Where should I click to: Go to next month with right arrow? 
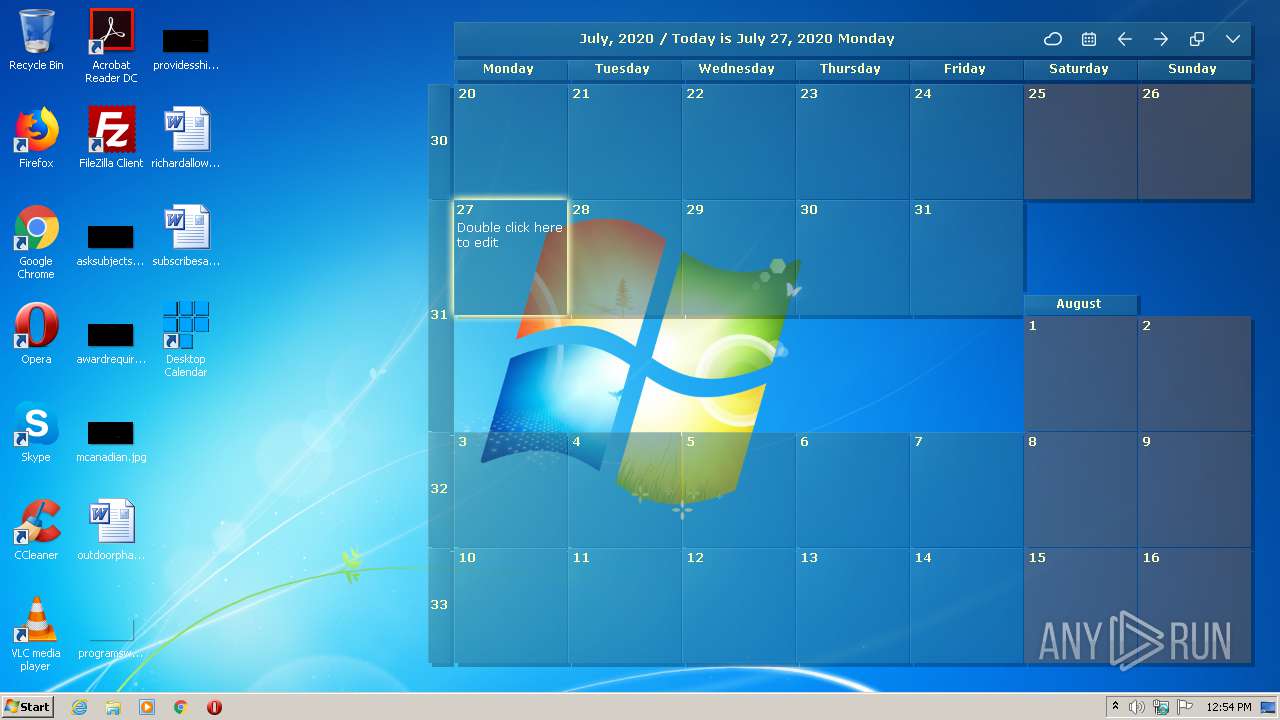click(1161, 39)
